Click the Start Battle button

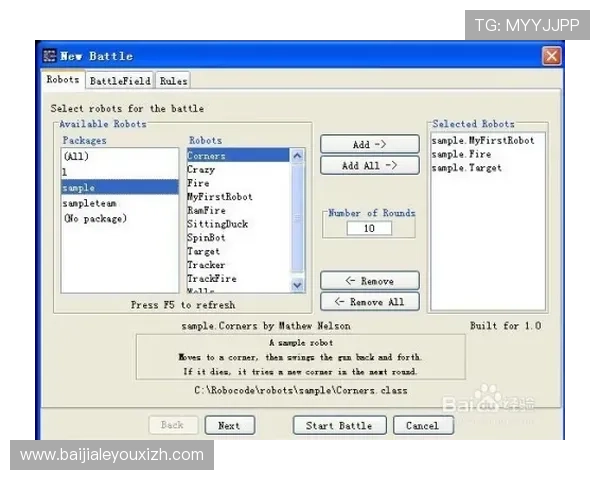(x=339, y=425)
